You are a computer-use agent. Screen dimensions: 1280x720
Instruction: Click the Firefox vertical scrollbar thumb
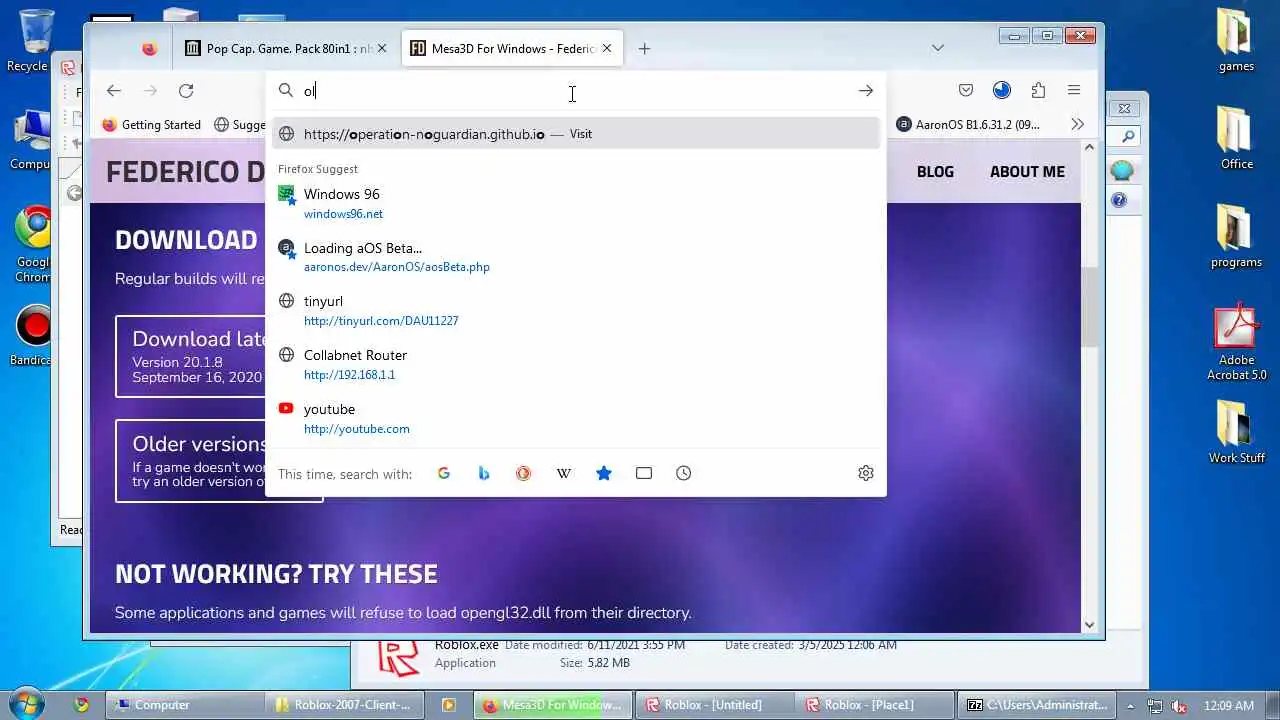pos(1089,308)
